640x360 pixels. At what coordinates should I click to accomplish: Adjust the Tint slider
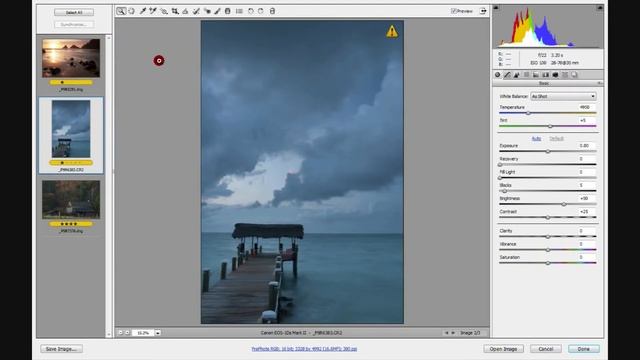click(550, 126)
